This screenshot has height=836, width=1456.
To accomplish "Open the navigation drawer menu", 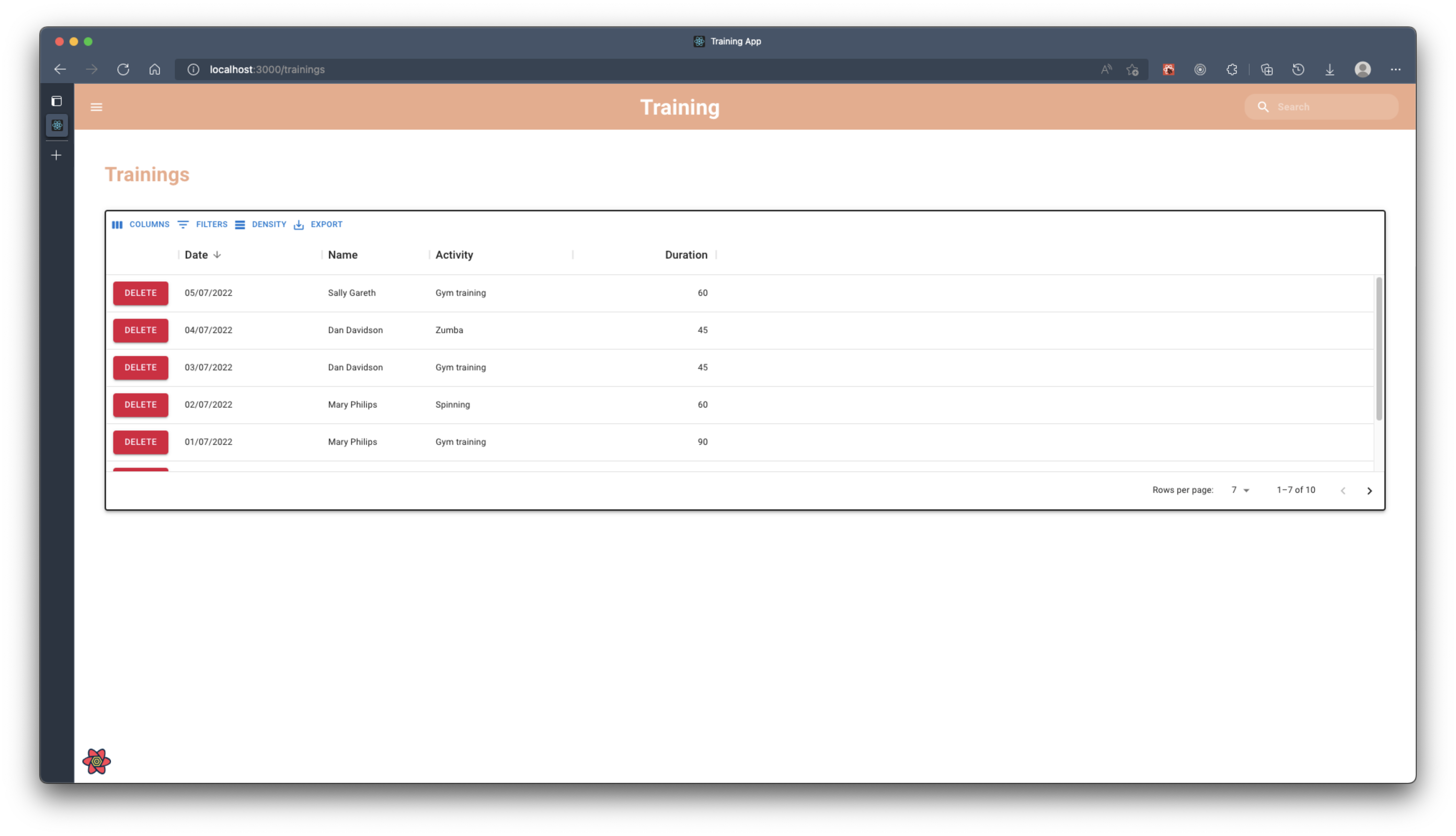I will click(x=96, y=107).
